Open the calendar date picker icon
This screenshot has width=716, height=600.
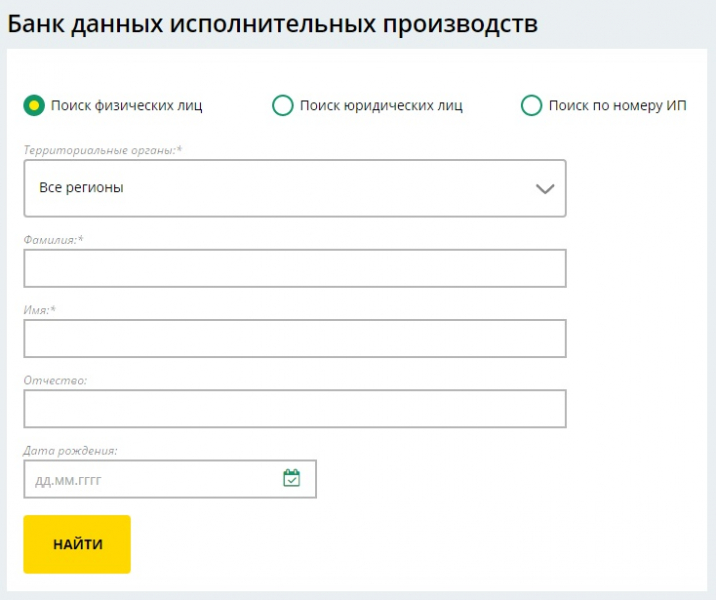(291, 479)
